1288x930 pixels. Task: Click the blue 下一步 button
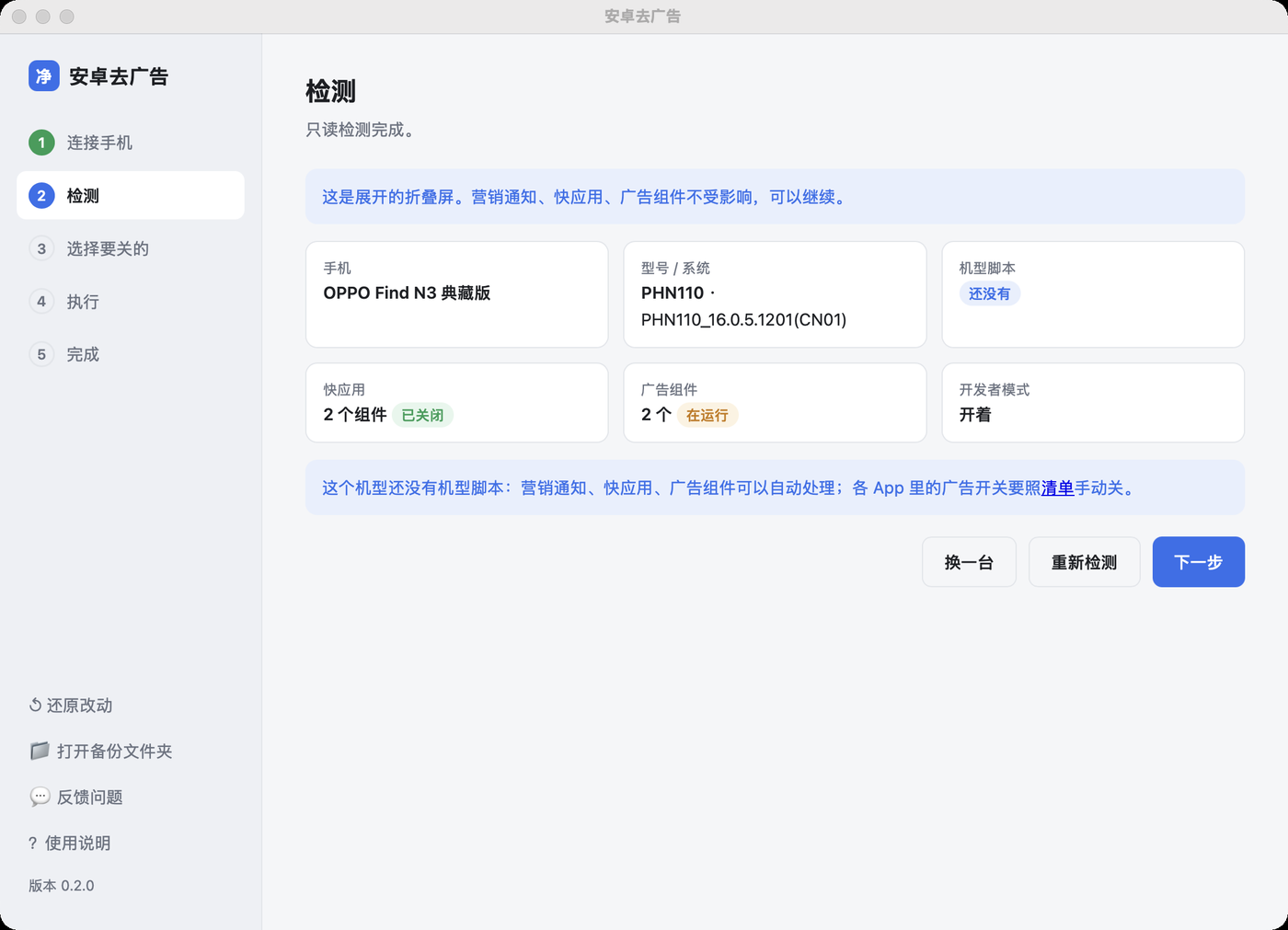(x=1199, y=562)
